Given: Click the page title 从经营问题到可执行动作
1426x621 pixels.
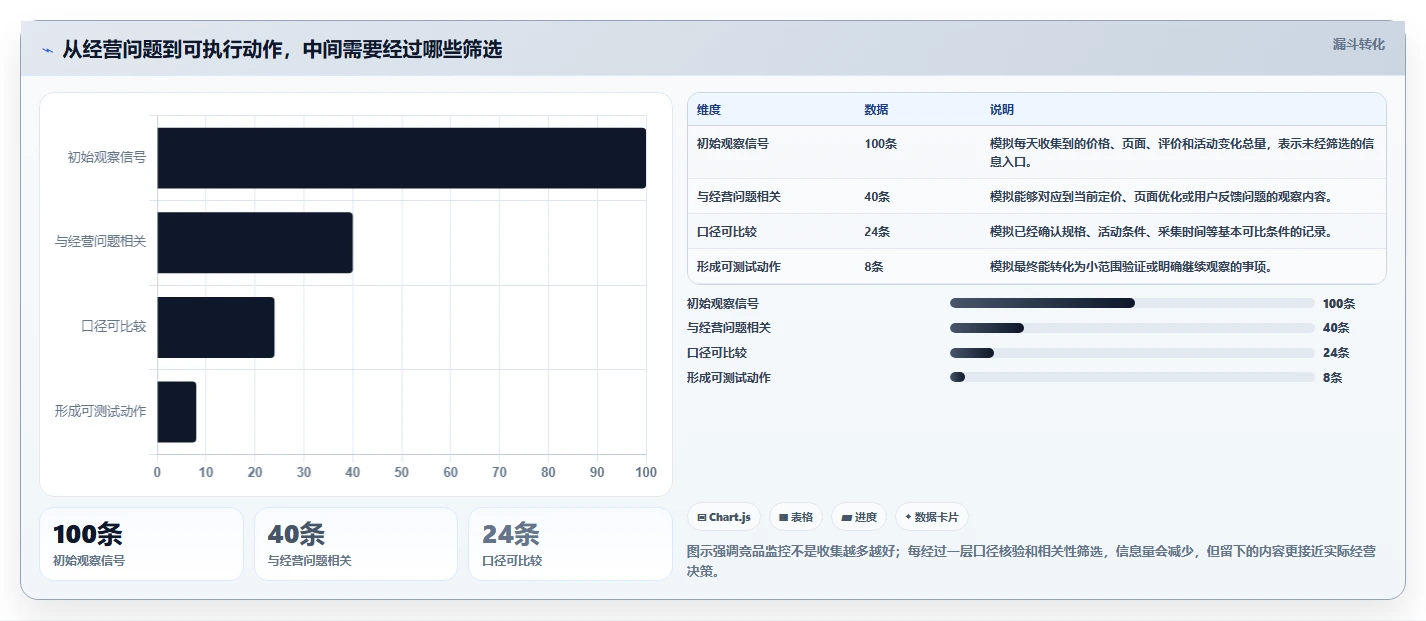Looking at the screenshot, I should click(283, 49).
